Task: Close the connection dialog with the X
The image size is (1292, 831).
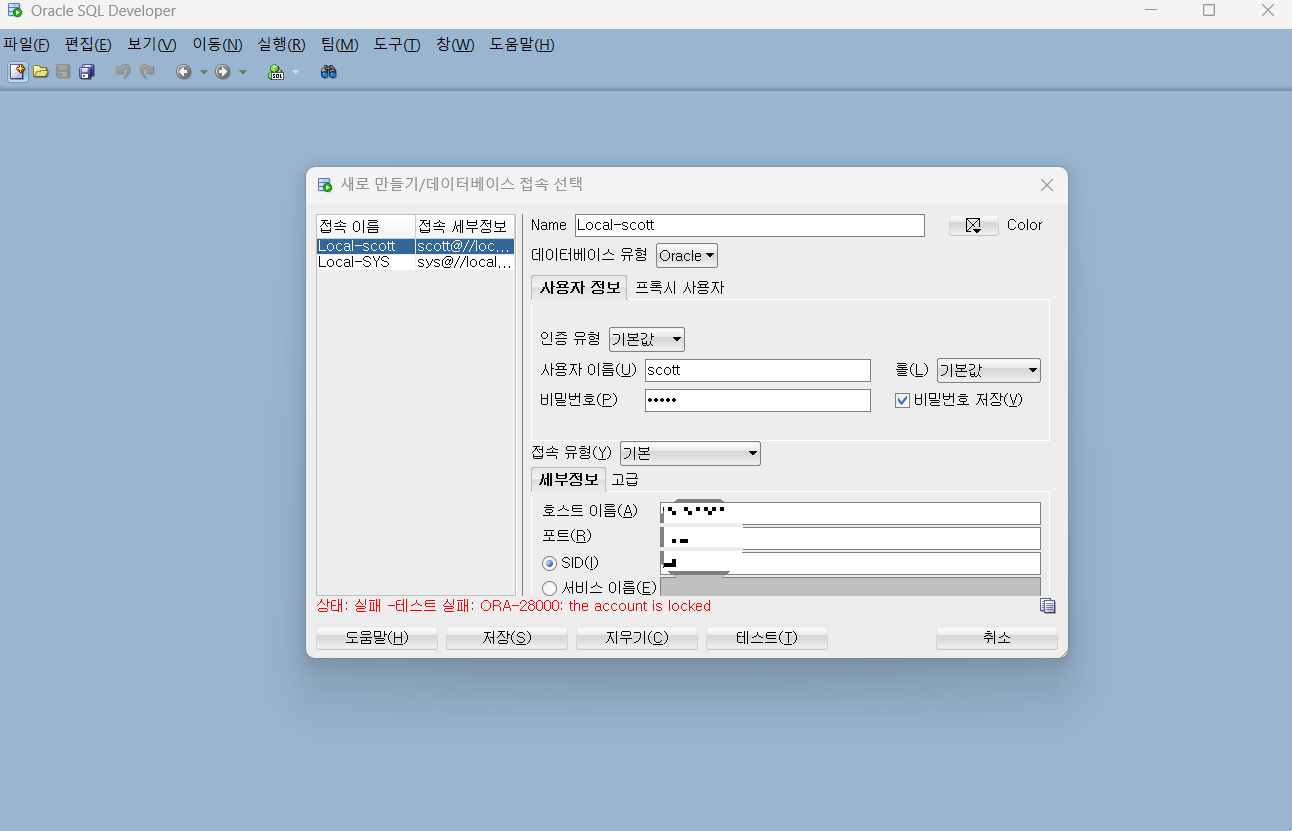Action: point(1047,185)
